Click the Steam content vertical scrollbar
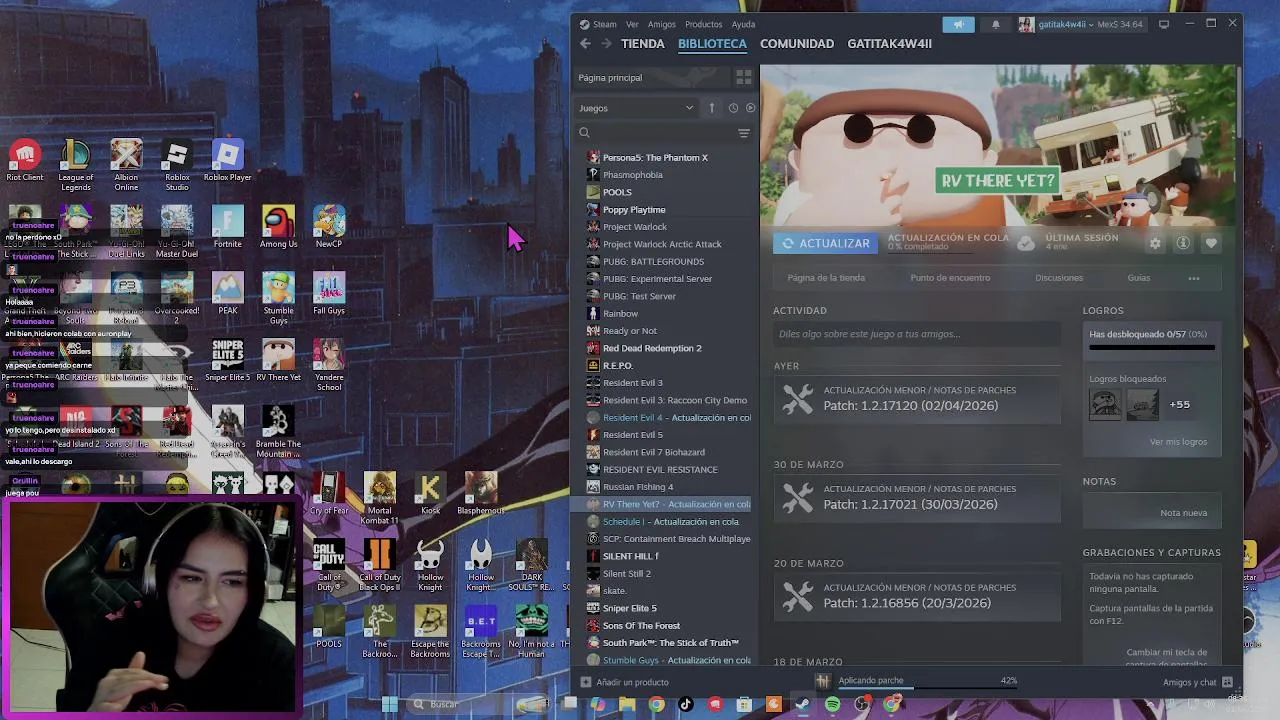The width and height of the screenshot is (1280, 720). click(x=1238, y=102)
